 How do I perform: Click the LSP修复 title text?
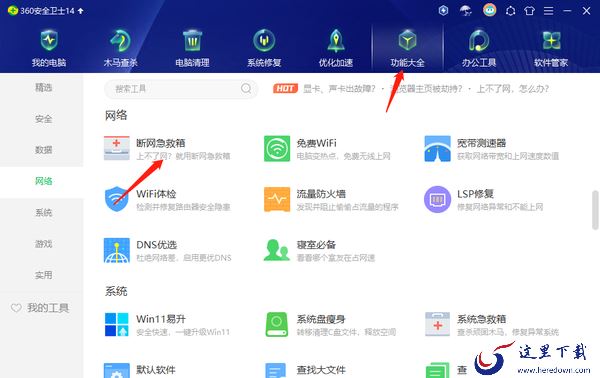(x=475, y=194)
